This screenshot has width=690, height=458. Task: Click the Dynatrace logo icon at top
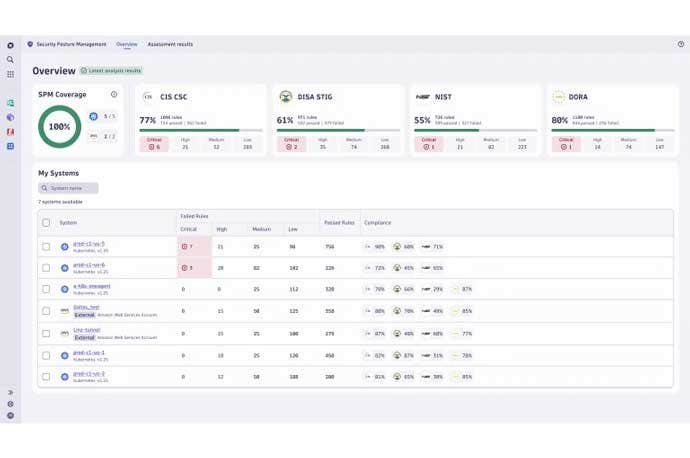coord(10,45)
